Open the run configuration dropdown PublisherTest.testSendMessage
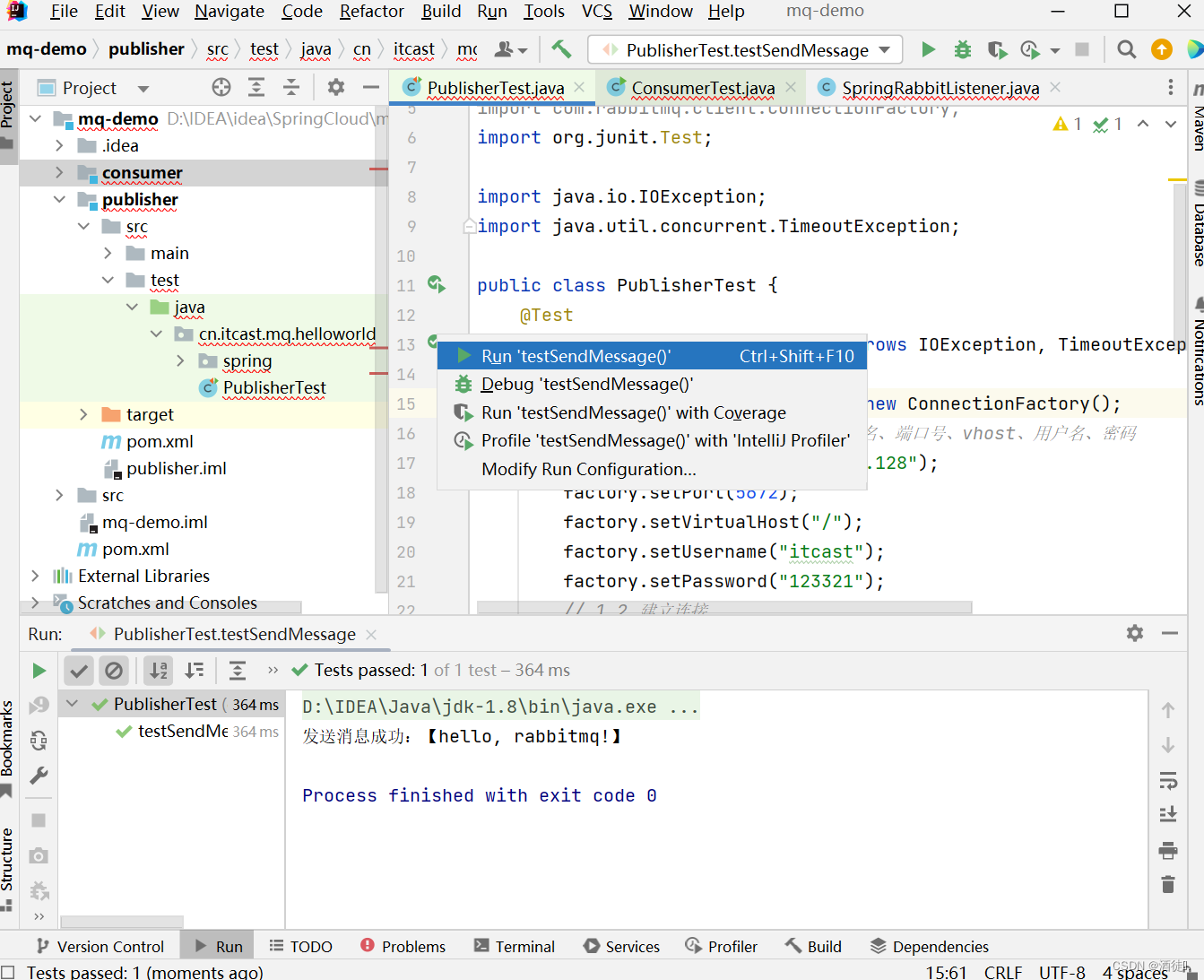 [x=745, y=50]
